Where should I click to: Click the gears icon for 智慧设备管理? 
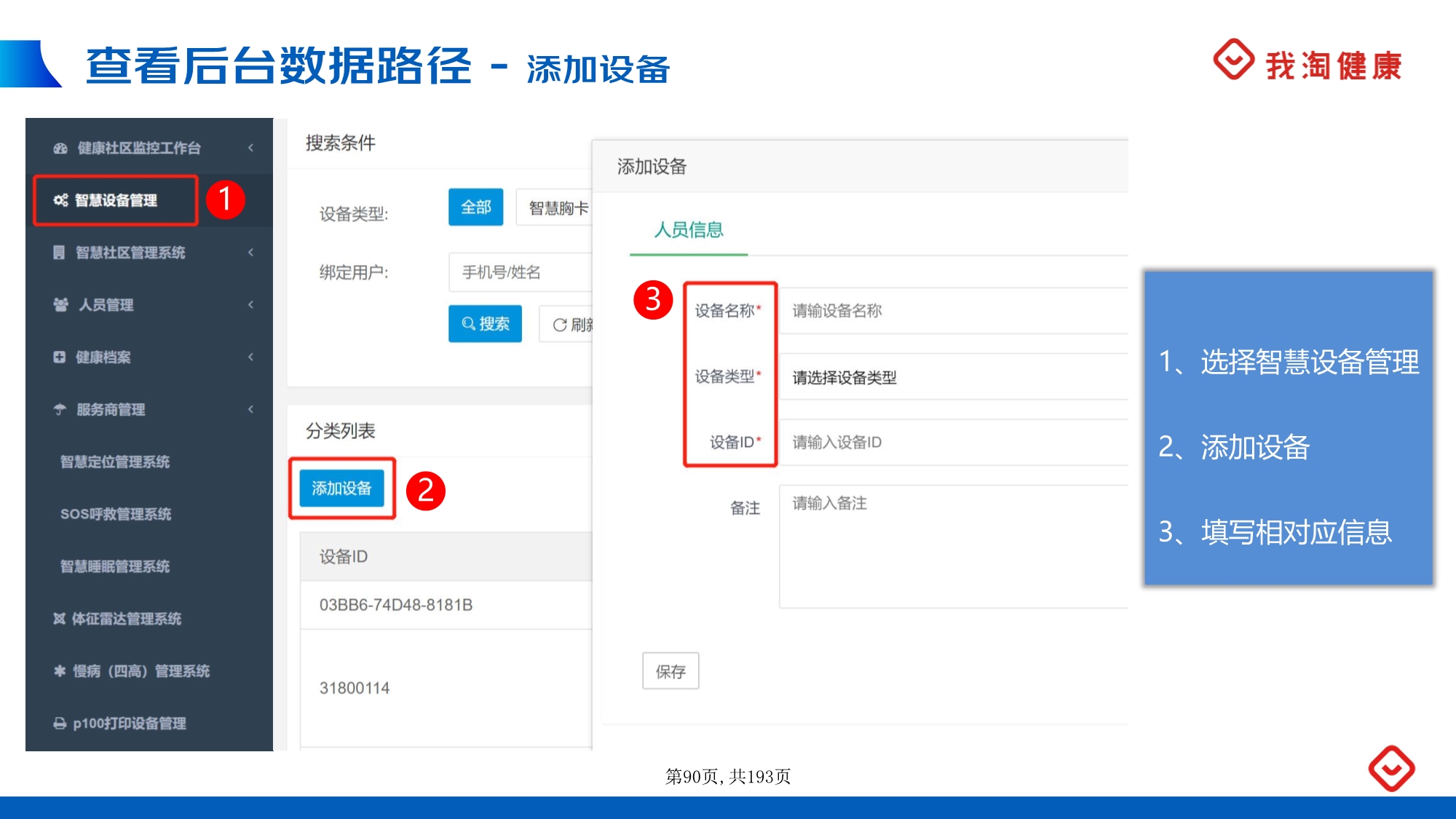(60, 200)
